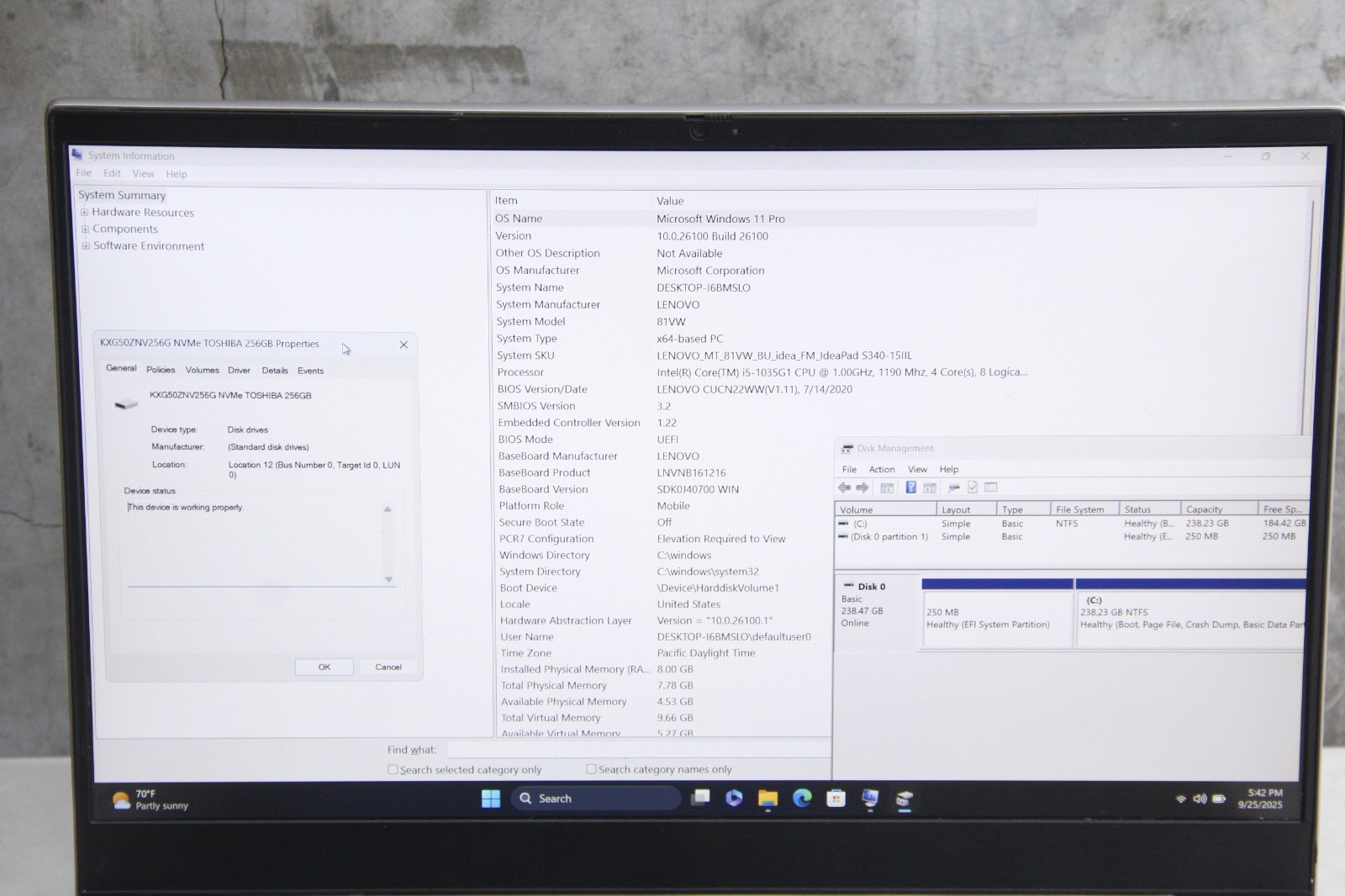Click volume speaker icon in system tray
Image resolution: width=1345 pixels, height=896 pixels.
1200,798
